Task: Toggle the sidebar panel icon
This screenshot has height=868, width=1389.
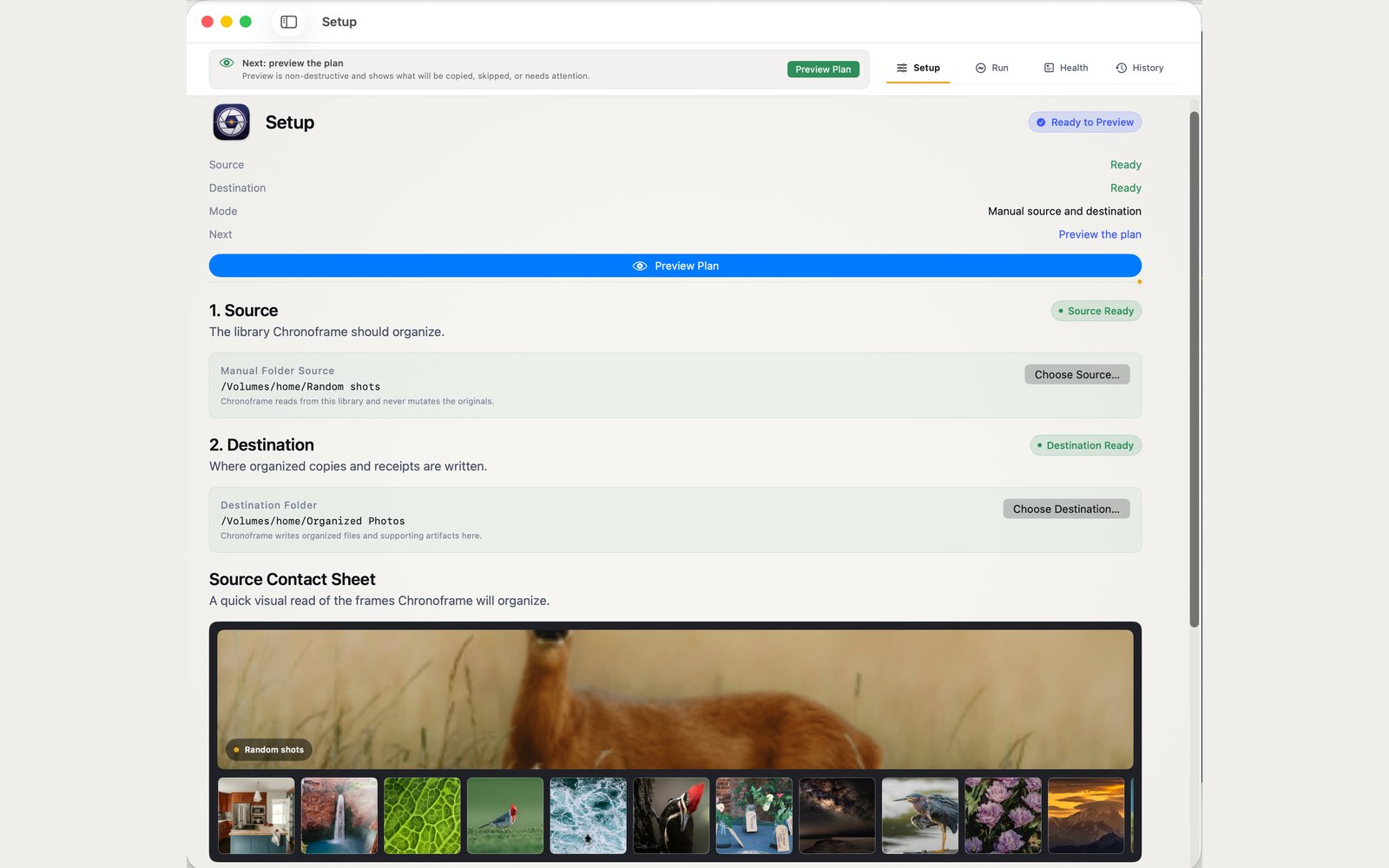Action: pos(289,22)
